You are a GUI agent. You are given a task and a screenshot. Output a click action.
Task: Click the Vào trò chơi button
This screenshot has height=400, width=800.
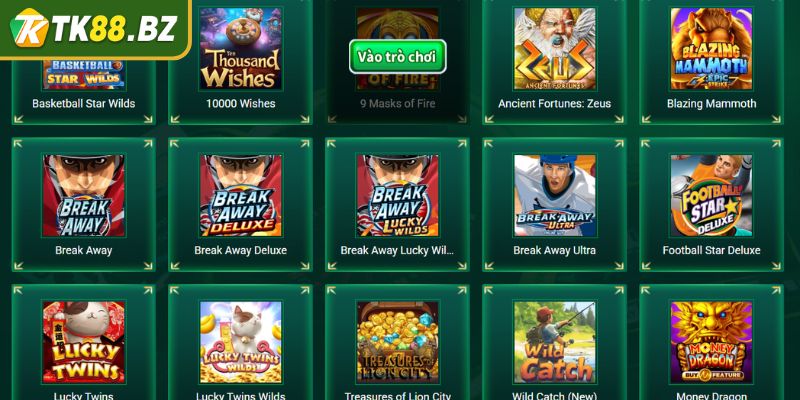coord(397,57)
